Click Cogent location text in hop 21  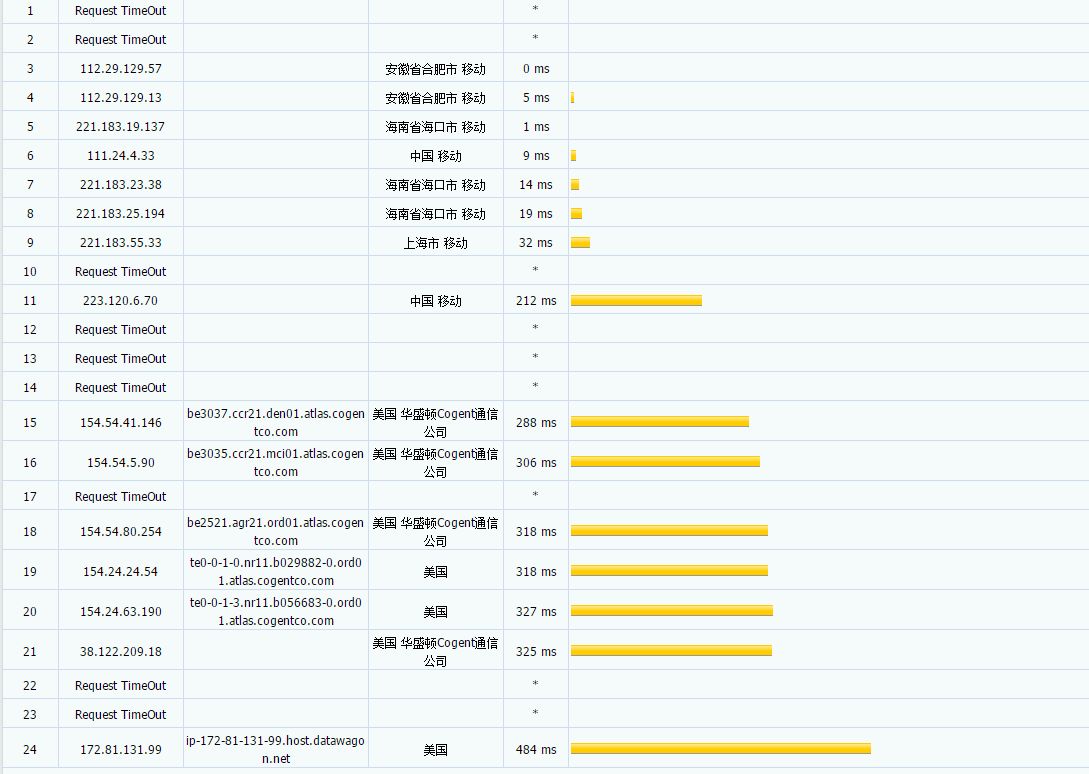tap(435, 652)
